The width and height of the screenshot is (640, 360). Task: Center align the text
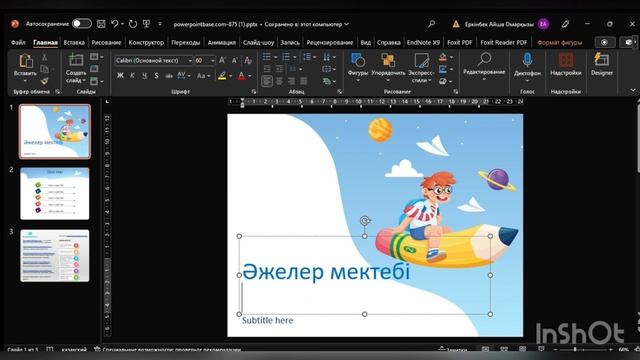[x=280, y=81]
